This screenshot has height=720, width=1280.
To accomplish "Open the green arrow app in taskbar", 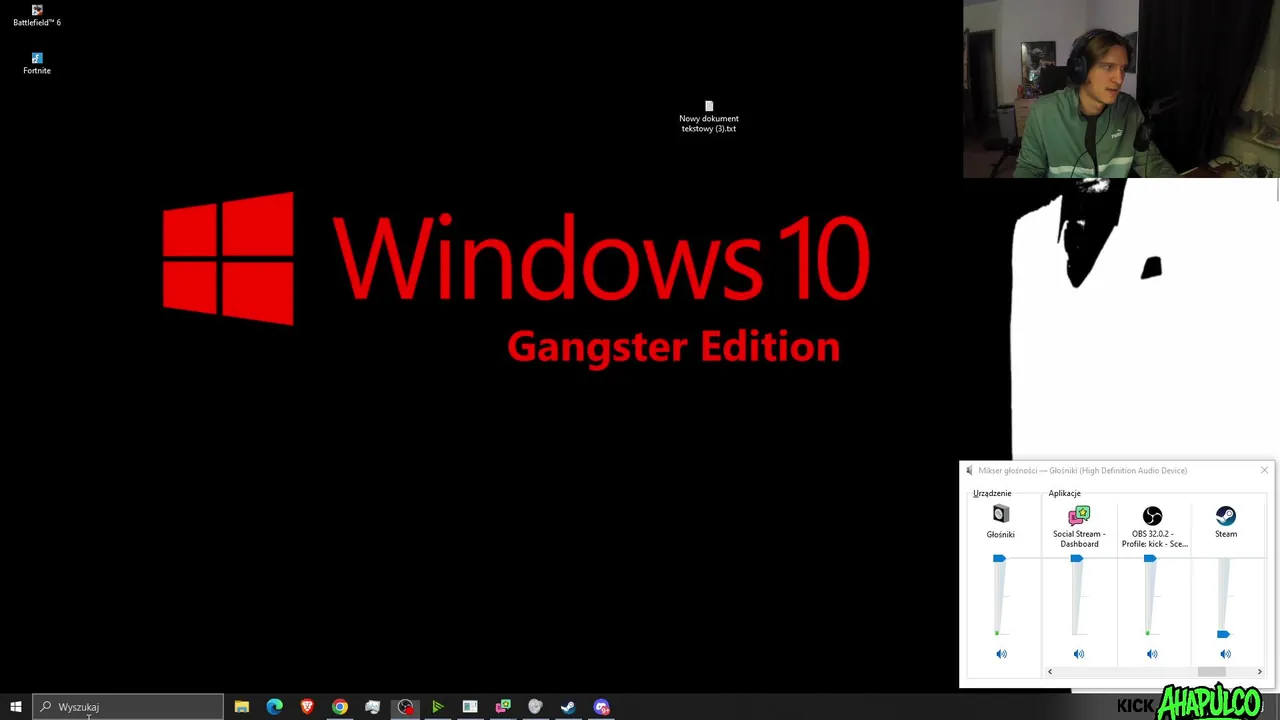I will pyautogui.click(x=437, y=707).
